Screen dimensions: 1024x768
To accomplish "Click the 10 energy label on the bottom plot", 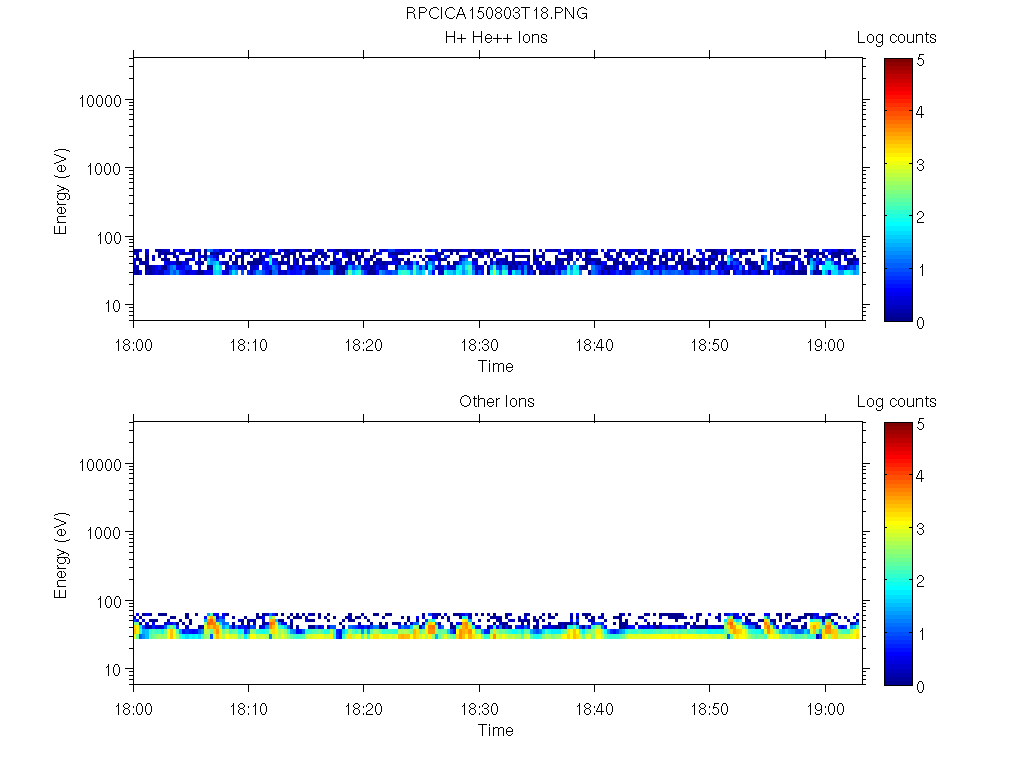I will click(x=113, y=670).
